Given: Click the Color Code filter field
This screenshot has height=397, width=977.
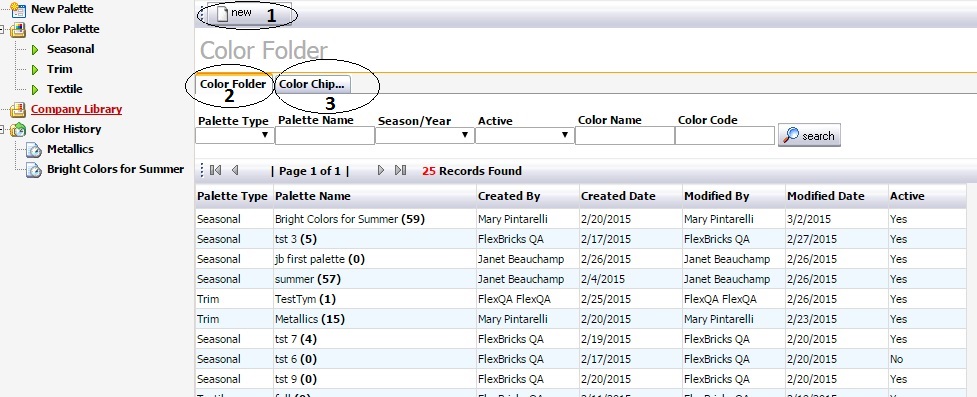Looking at the screenshot, I should [725, 135].
